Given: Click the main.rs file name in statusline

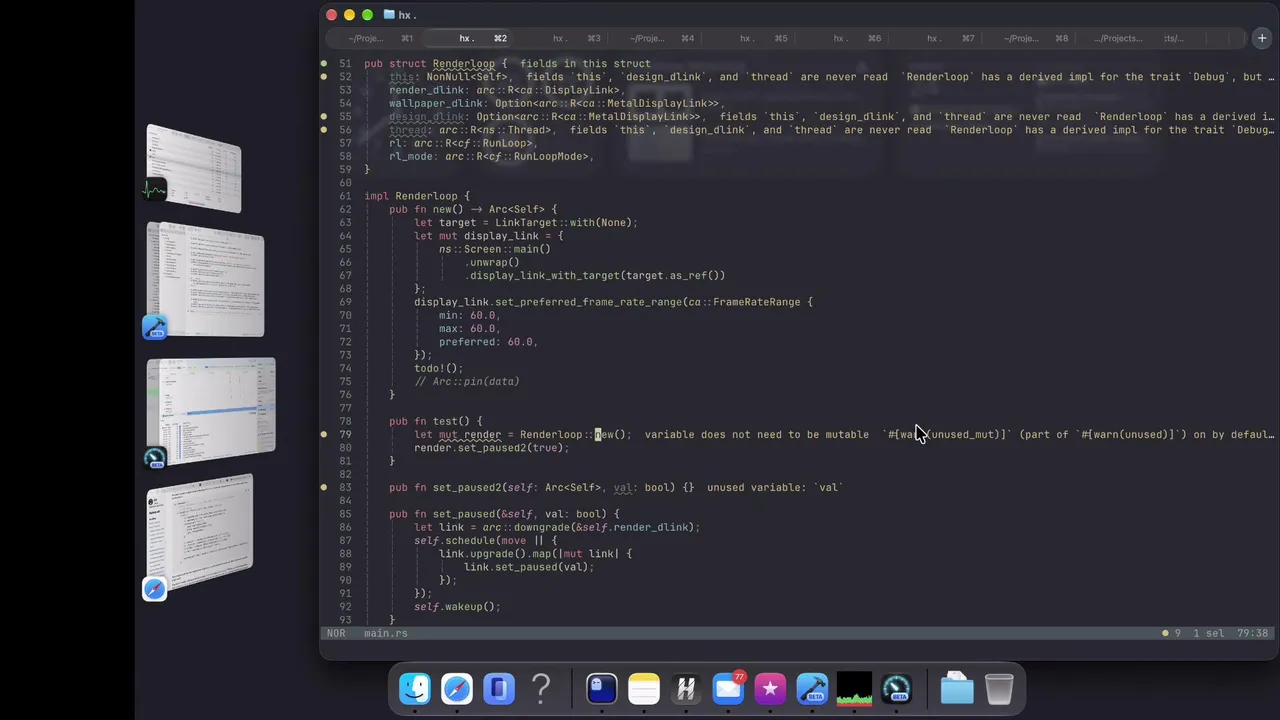Looking at the screenshot, I should click(x=386, y=633).
